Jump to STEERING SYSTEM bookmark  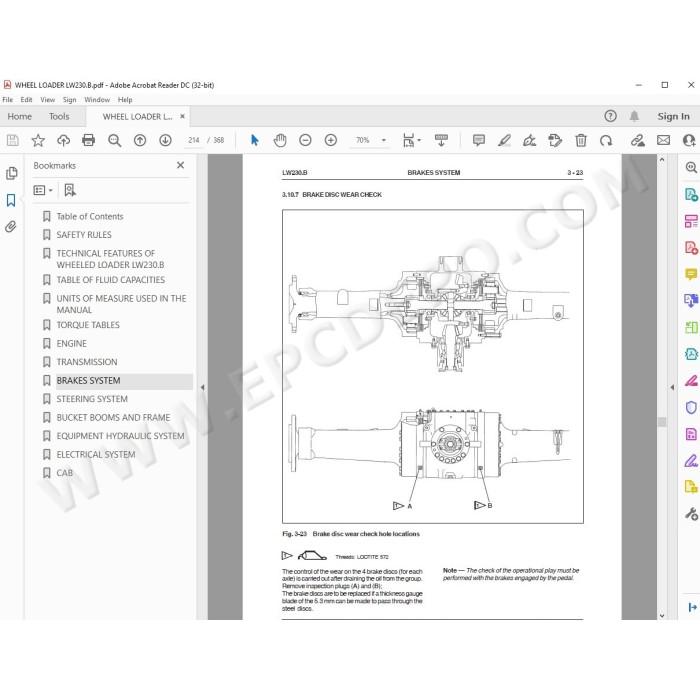pyautogui.click(x=92, y=399)
